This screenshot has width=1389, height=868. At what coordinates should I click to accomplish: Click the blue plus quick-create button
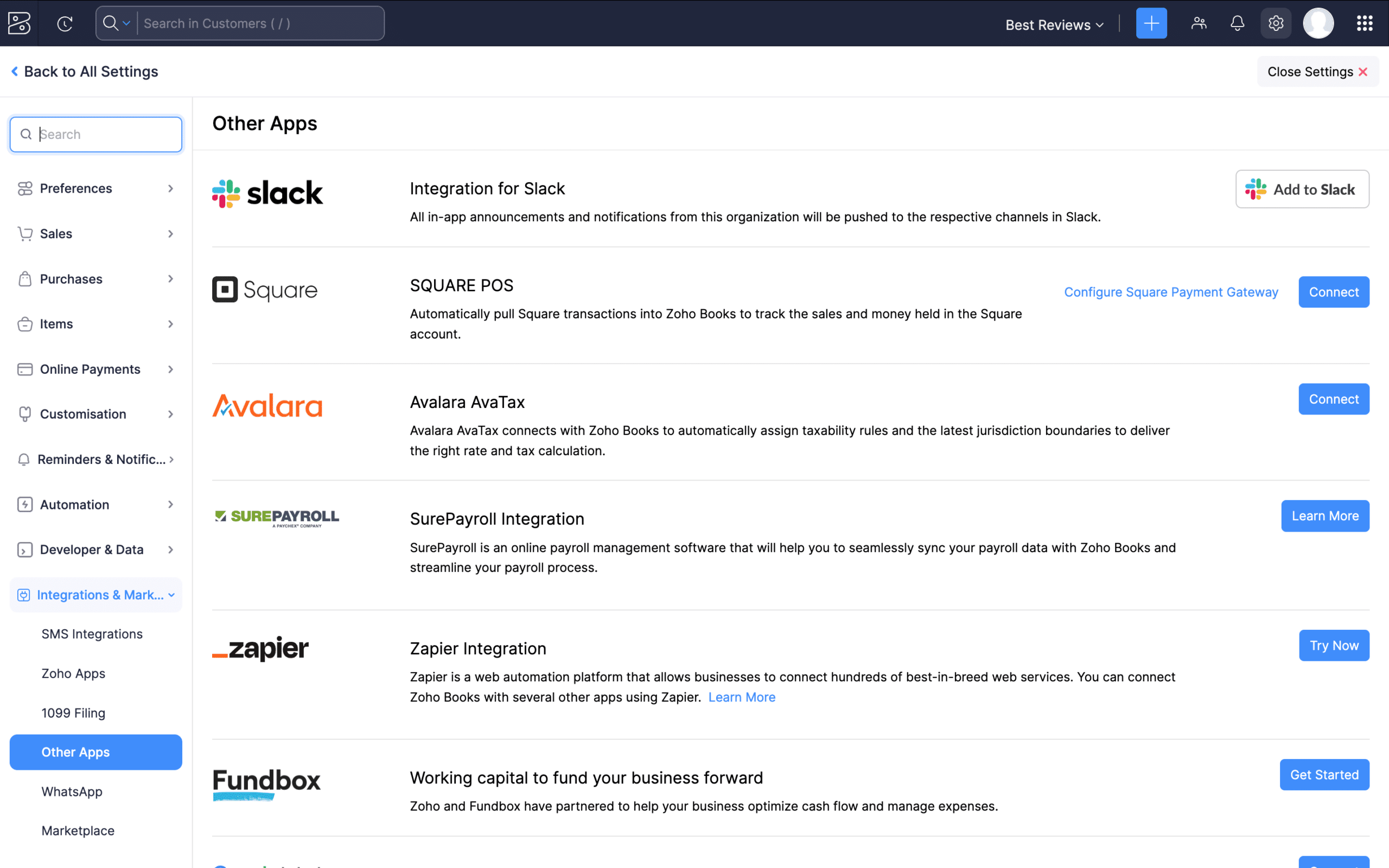pos(1151,23)
